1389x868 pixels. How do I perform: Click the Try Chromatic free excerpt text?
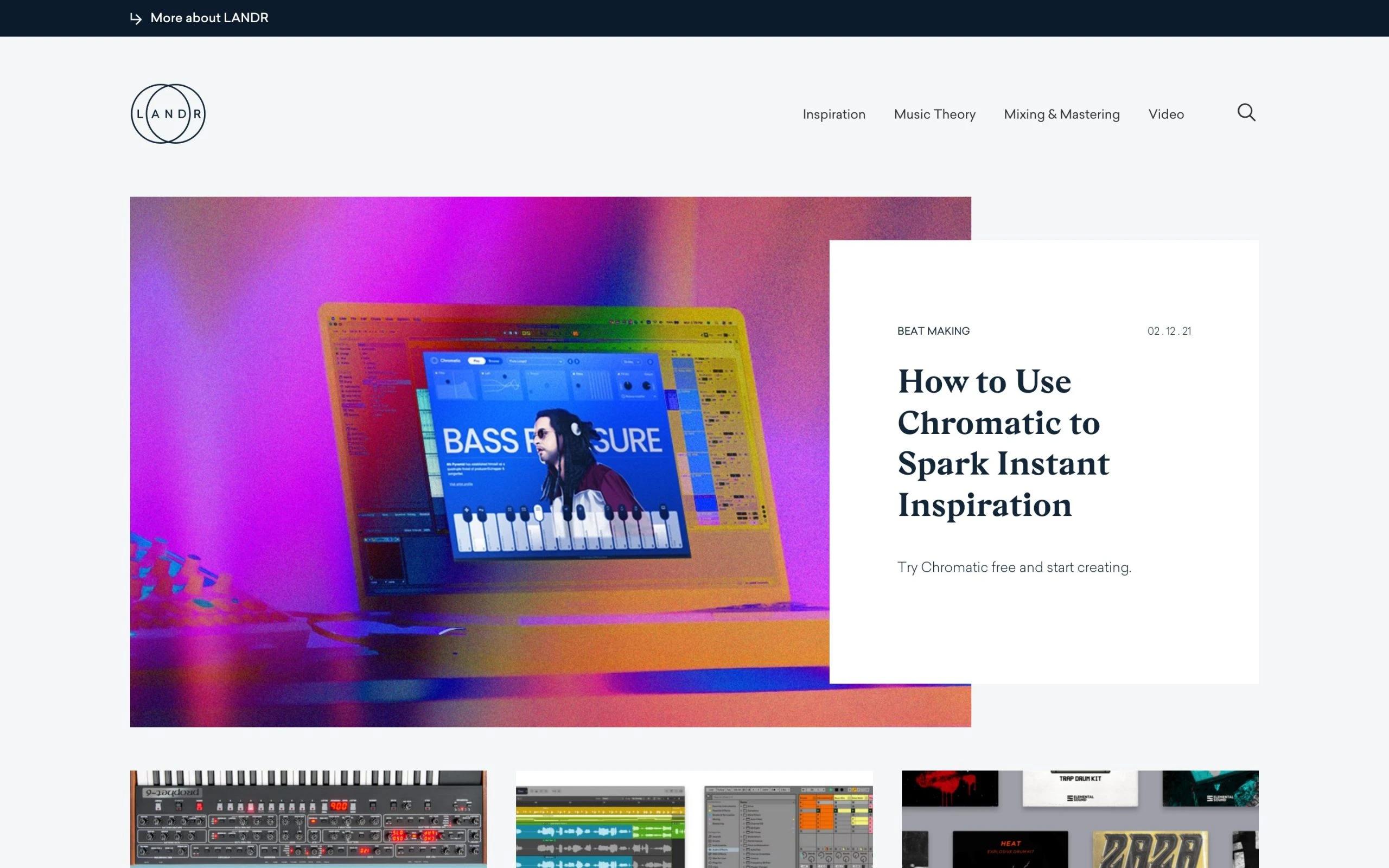(1014, 567)
